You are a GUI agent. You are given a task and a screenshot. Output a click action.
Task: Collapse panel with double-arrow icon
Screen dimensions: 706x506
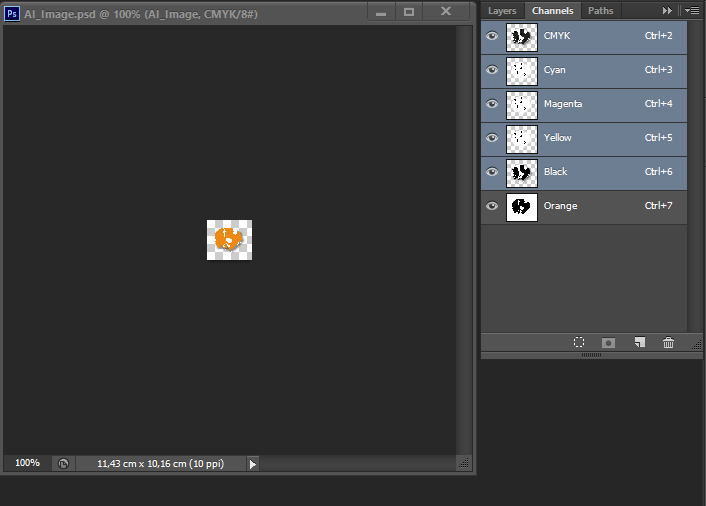click(x=667, y=10)
